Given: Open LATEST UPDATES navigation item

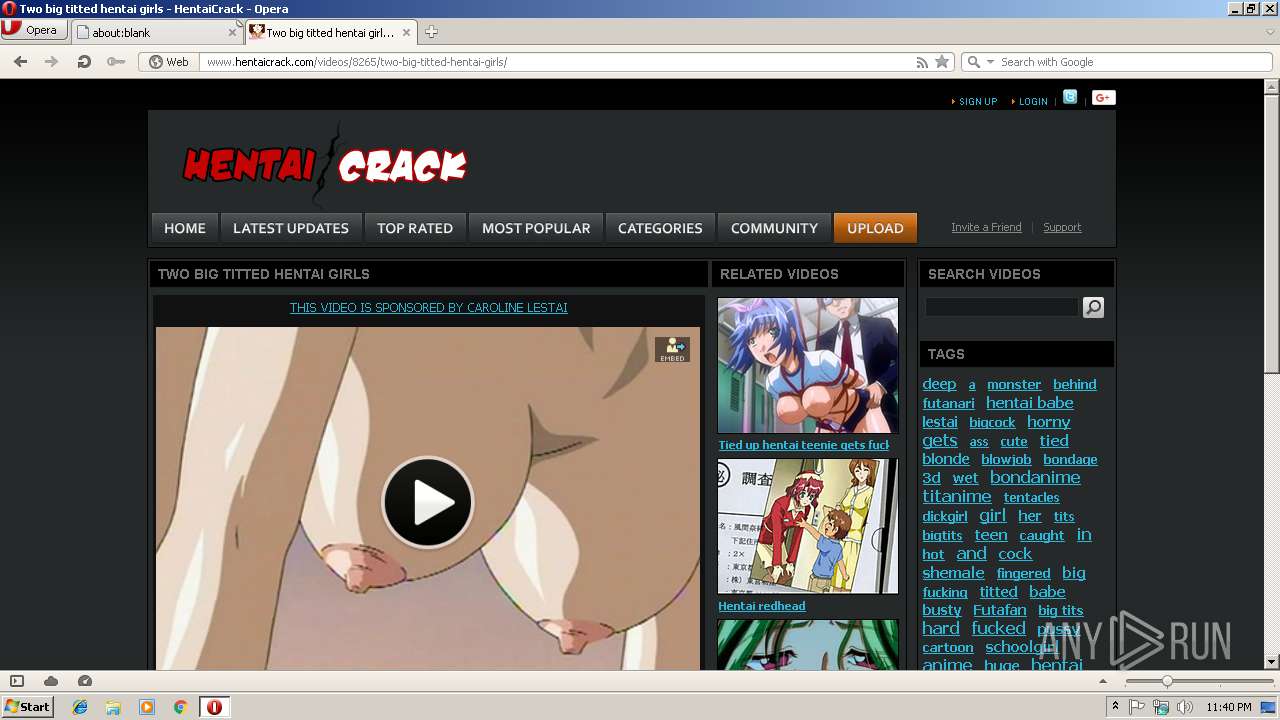Looking at the screenshot, I should [291, 228].
